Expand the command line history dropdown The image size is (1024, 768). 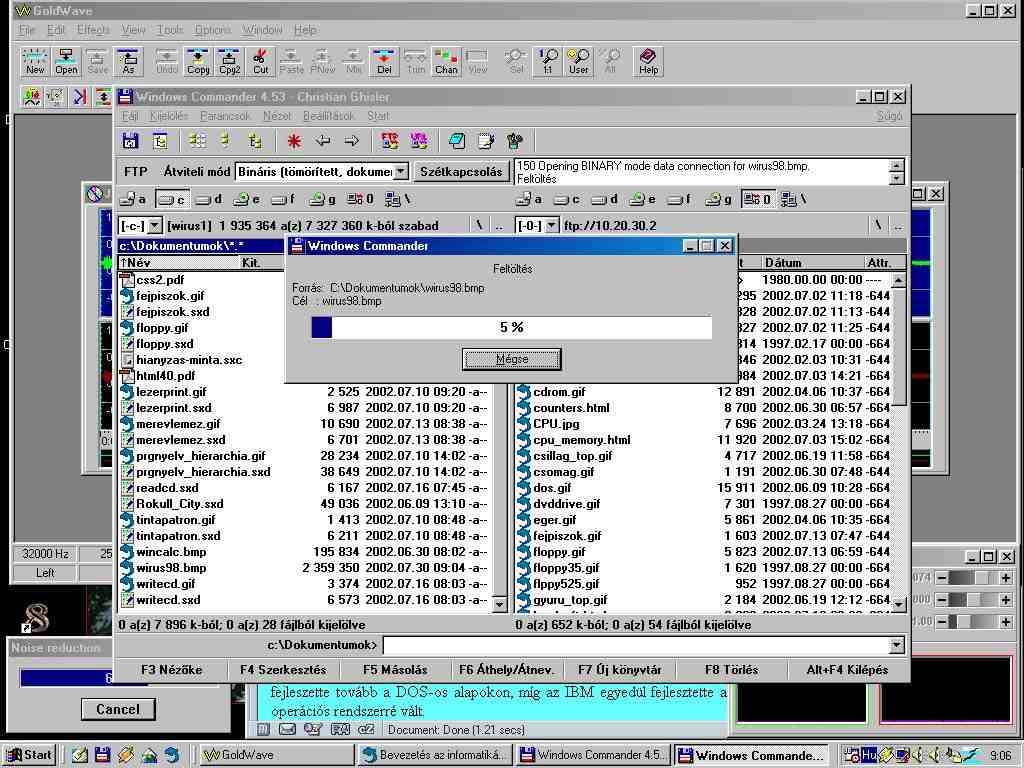tap(896, 645)
